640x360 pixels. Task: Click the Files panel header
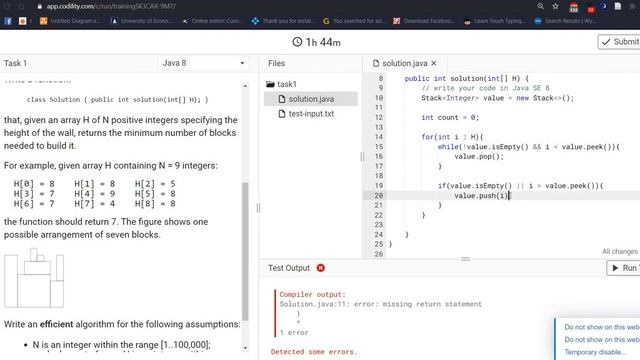click(276, 63)
